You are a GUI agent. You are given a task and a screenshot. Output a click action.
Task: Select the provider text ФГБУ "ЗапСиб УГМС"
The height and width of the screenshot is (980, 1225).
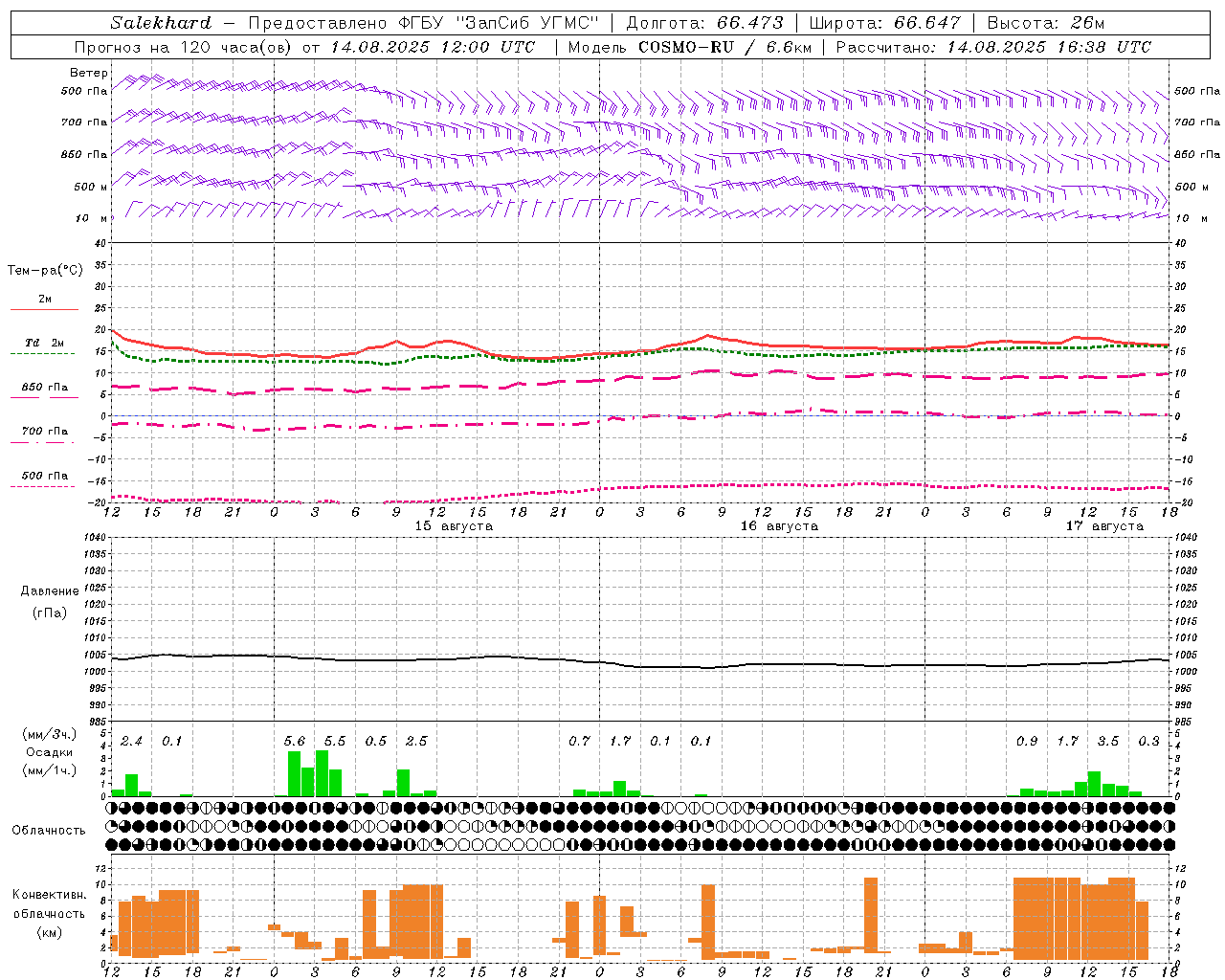pos(498,23)
